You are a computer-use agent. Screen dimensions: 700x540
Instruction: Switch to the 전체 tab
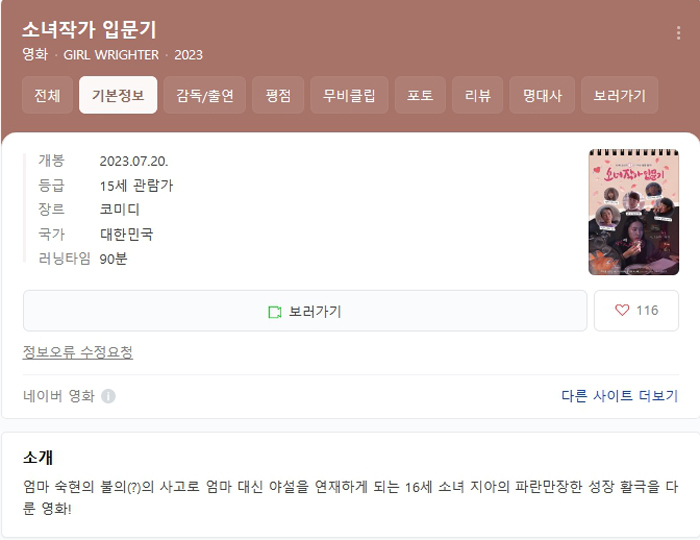[47, 95]
